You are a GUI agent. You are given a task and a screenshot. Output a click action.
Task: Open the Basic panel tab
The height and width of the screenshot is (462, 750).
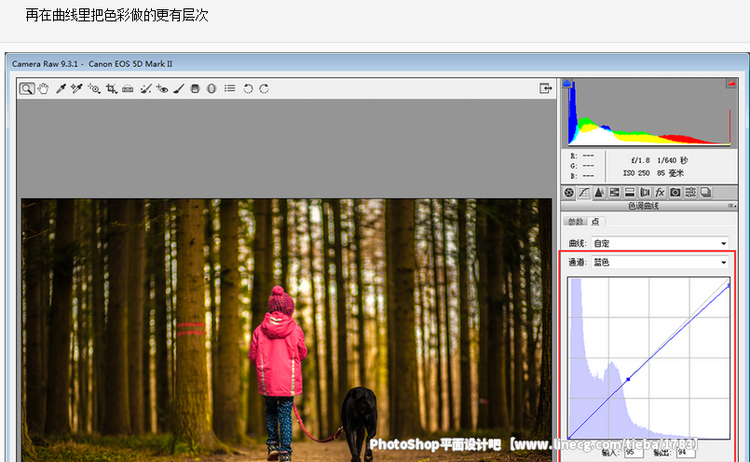pyautogui.click(x=569, y=193)
